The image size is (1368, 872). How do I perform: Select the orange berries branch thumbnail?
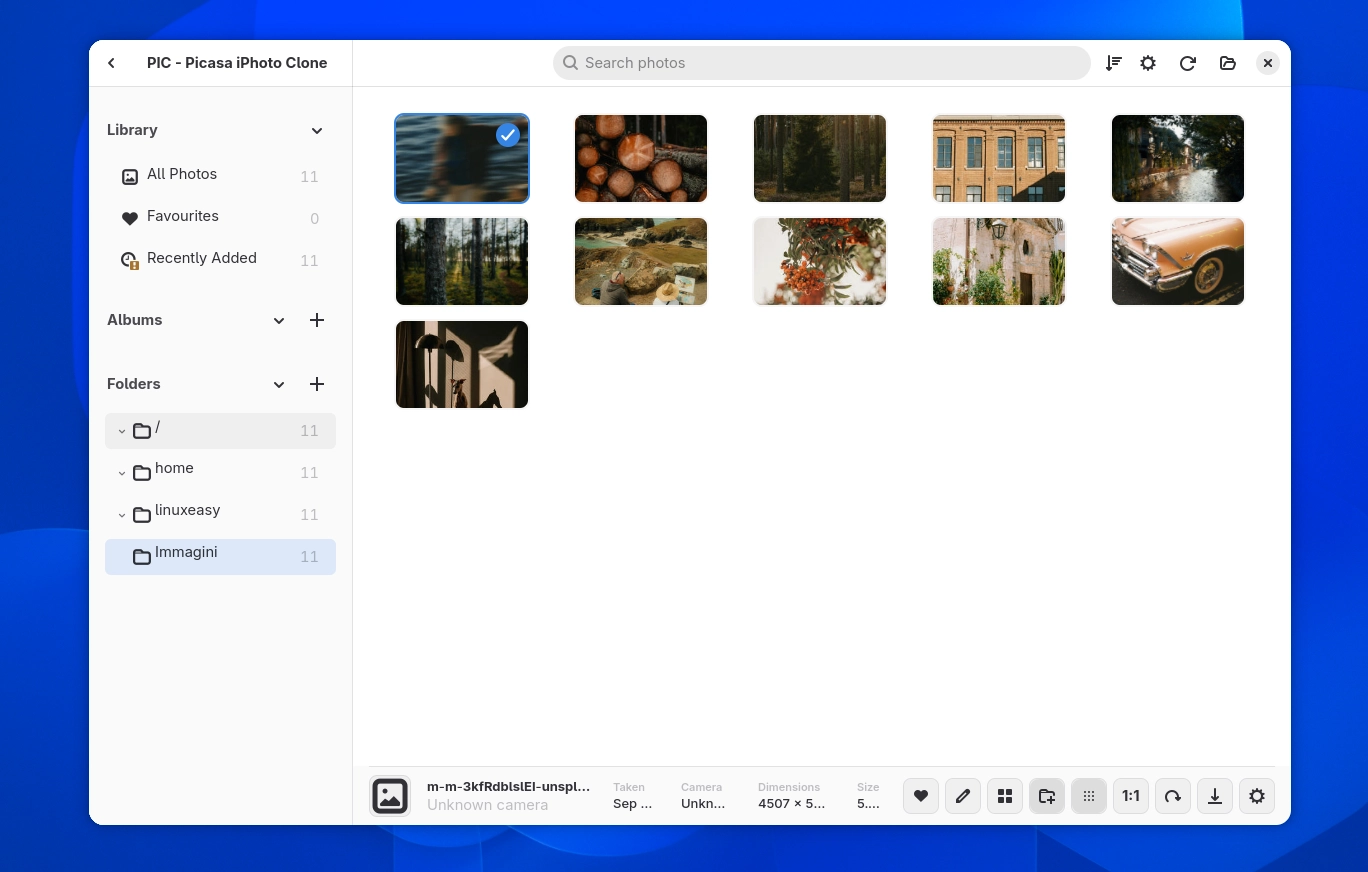[x=820, y=261]
